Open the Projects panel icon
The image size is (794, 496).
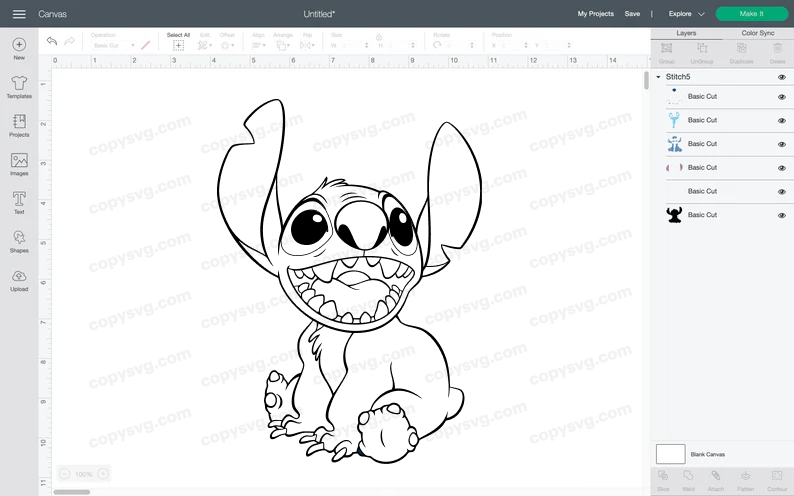tap(19, 121)
